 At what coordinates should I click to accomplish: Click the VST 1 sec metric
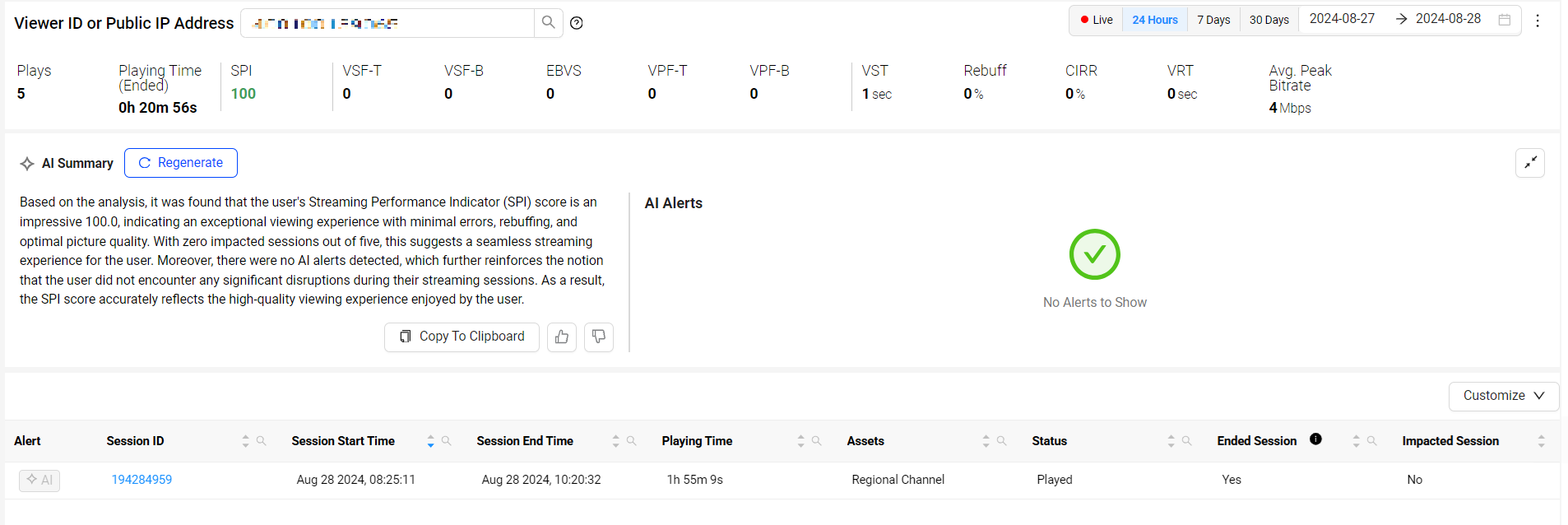pyautogui.click(x=876, y=94)
